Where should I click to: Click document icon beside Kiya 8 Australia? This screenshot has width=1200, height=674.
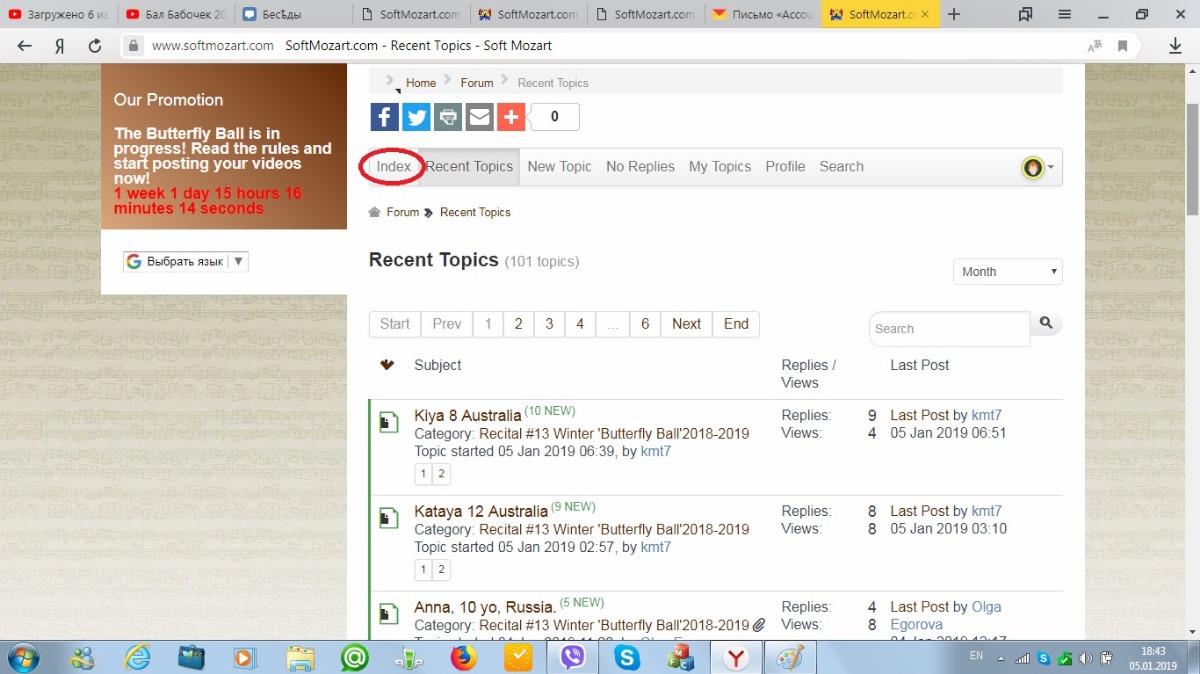pos(389,423)
